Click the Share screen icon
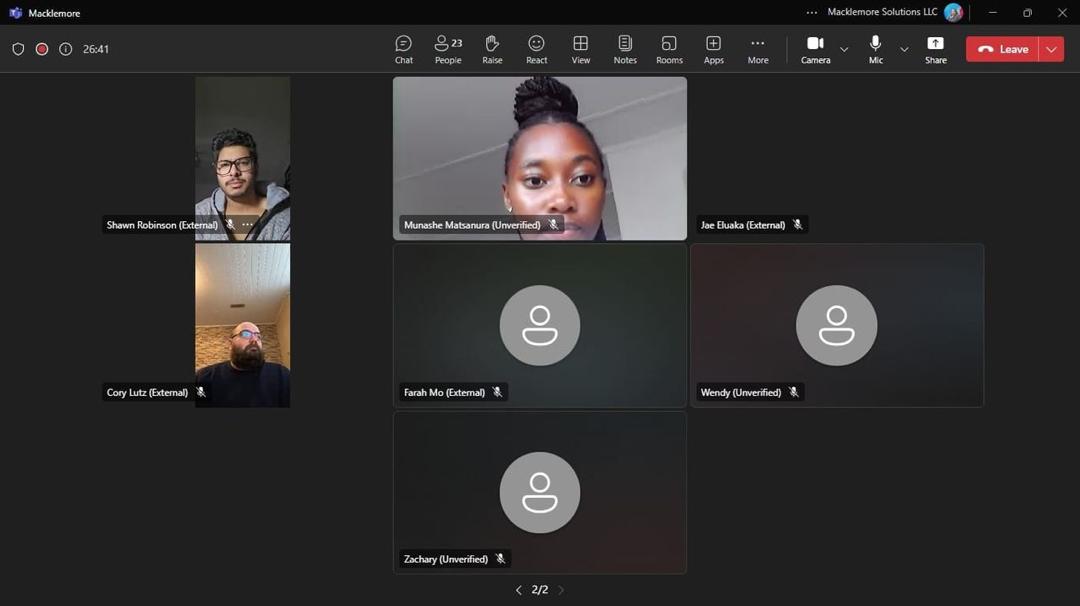This screenshot has height=606, width=1080. (935, 49)
